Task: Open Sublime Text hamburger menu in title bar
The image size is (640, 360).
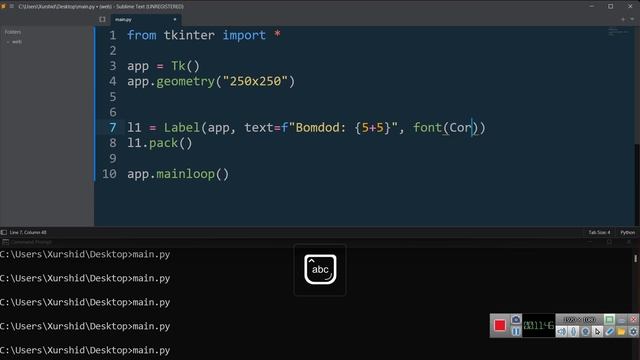Action: click(11, 6)
